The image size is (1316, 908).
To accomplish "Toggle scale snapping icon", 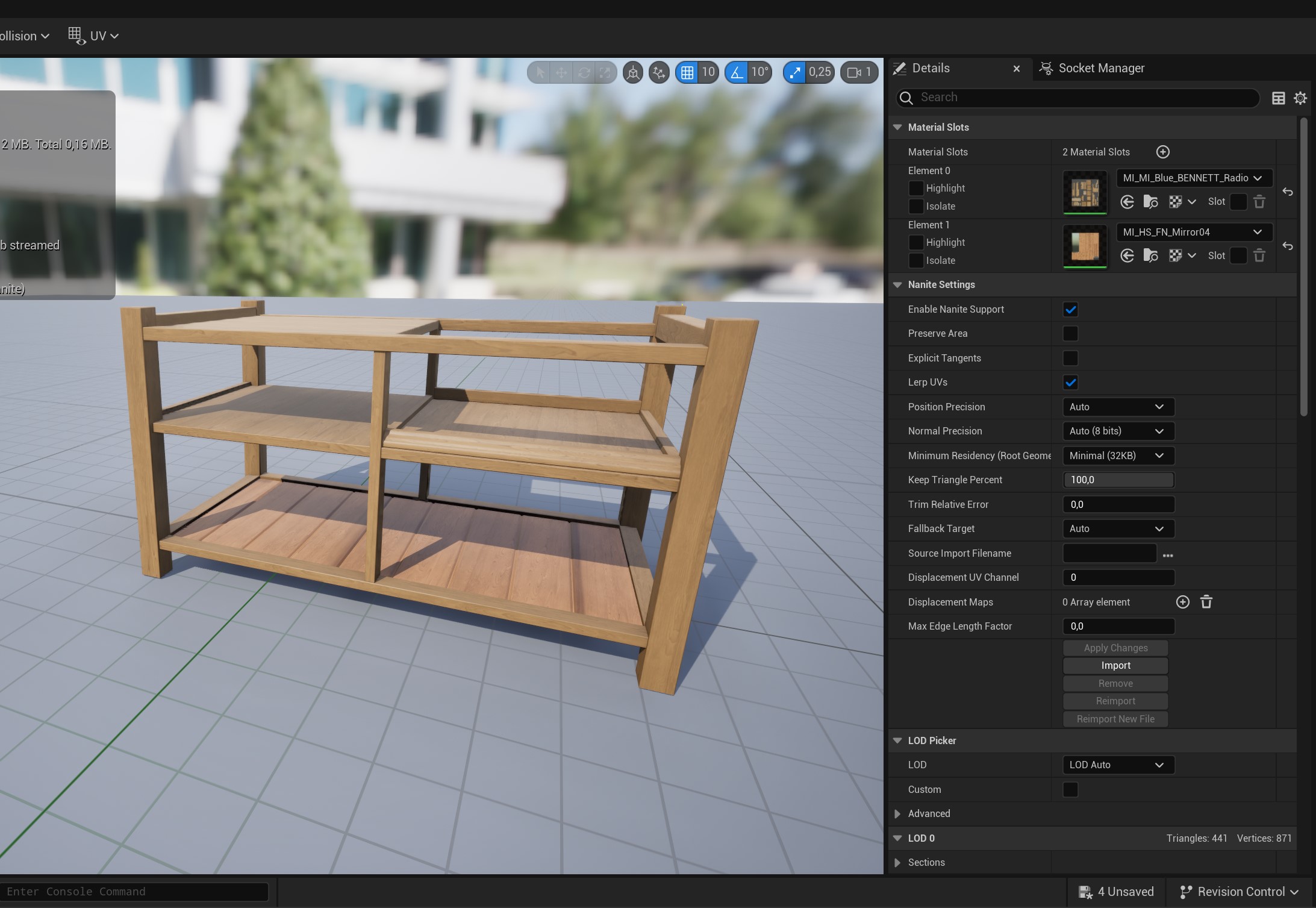I will [x=795, y=72].
